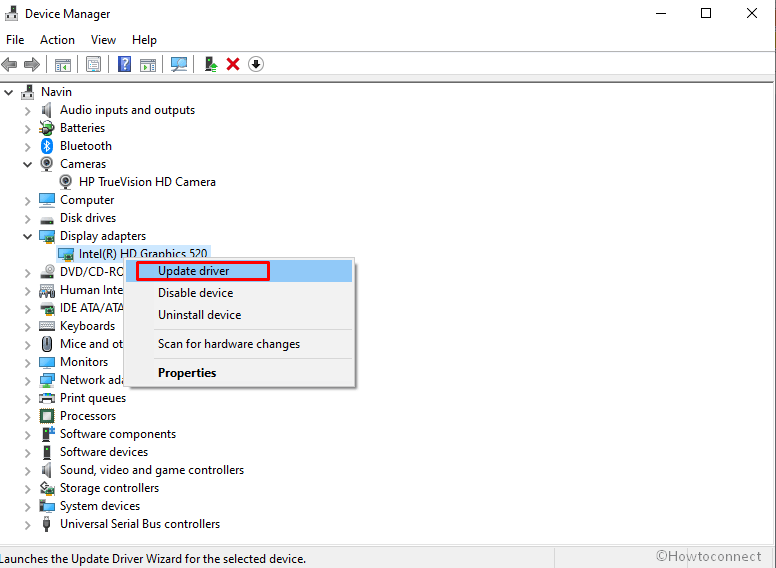Open the File menu

(15, 40)
